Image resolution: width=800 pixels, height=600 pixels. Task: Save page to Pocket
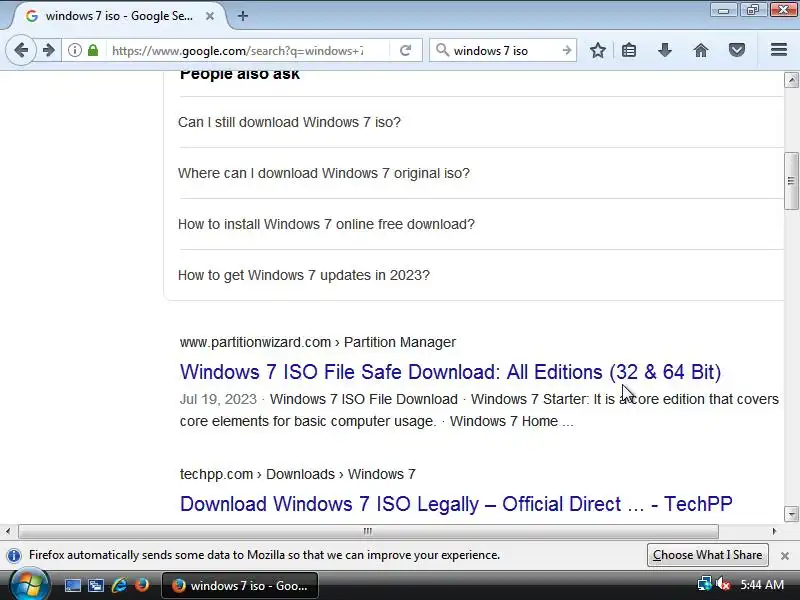(737, 50)
